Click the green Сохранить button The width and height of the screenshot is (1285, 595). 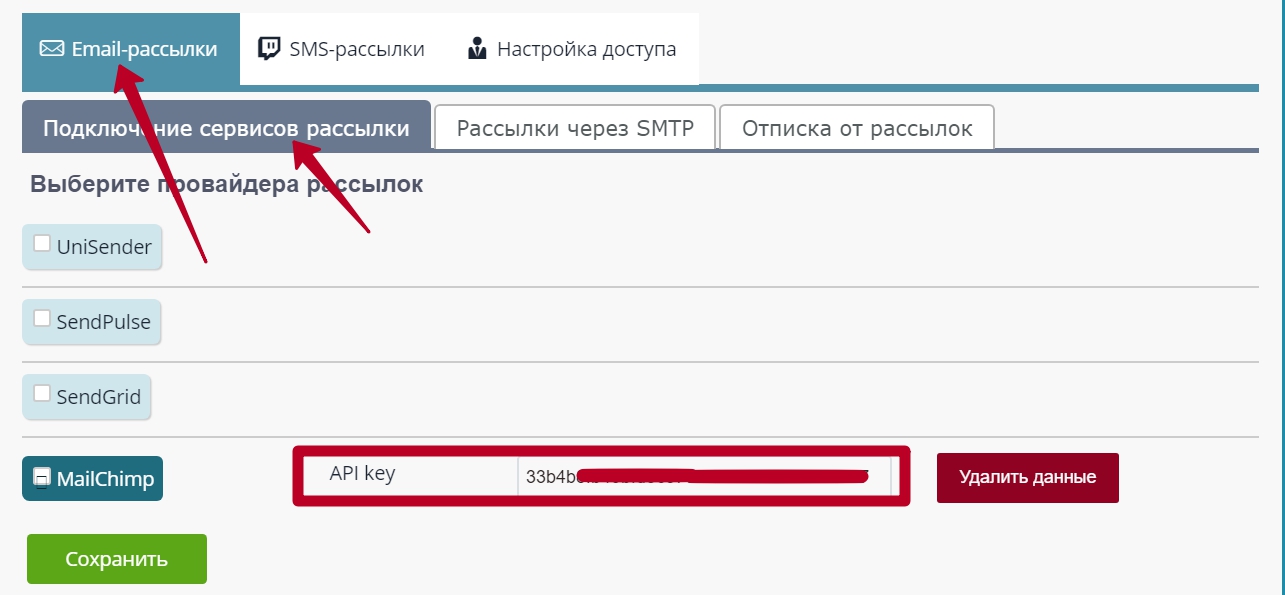(x=116, y=559)
